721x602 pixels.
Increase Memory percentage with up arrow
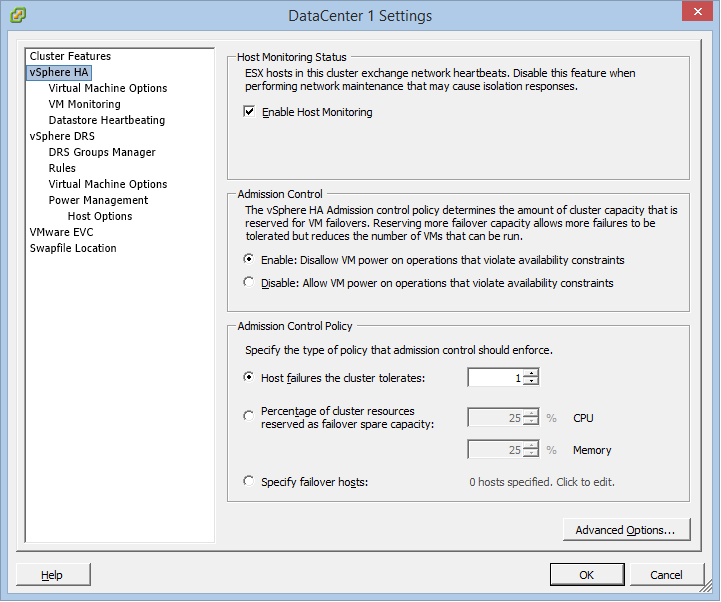click(531, 446)
